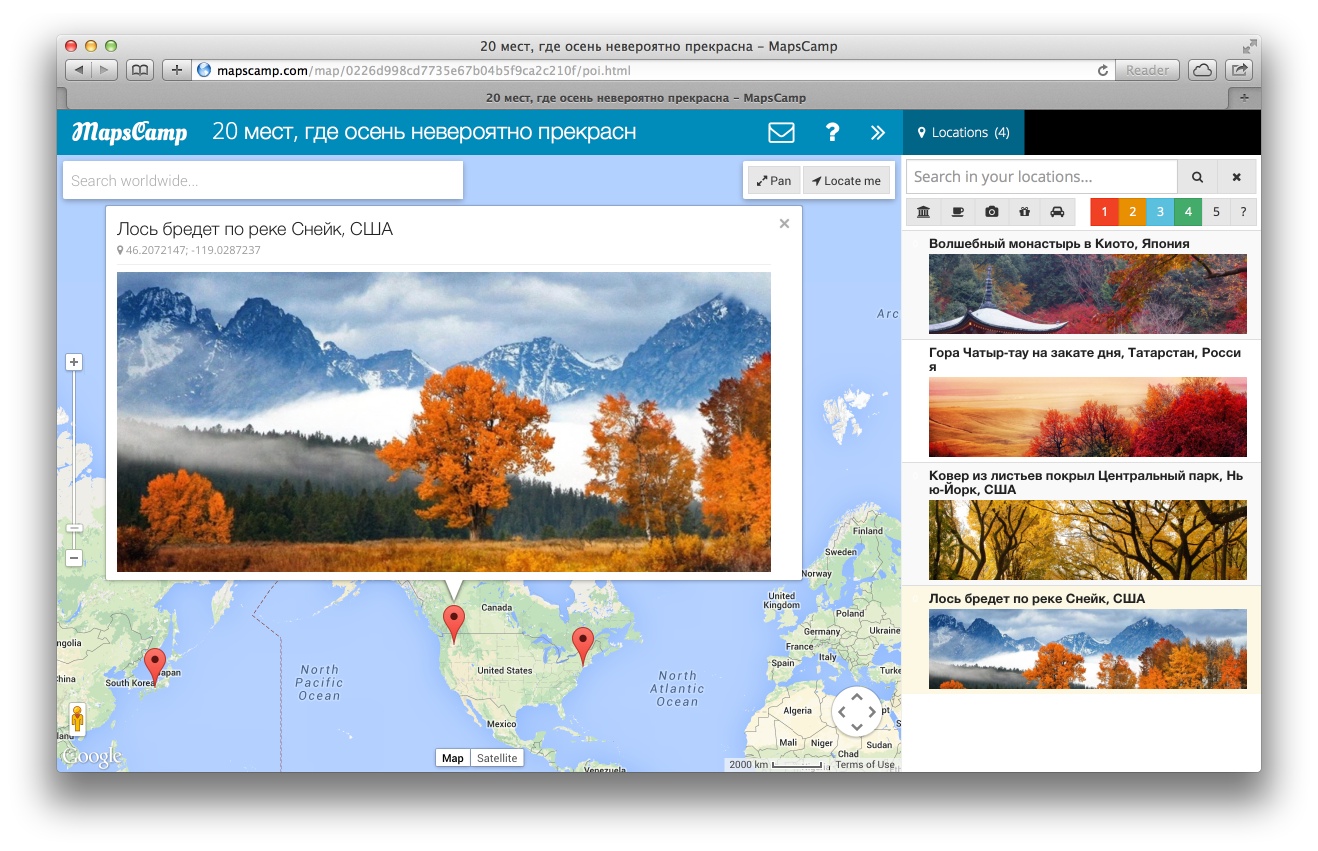Zoom in the map with plus button
The image size is (1318, 851).
(x=74, y=362)
